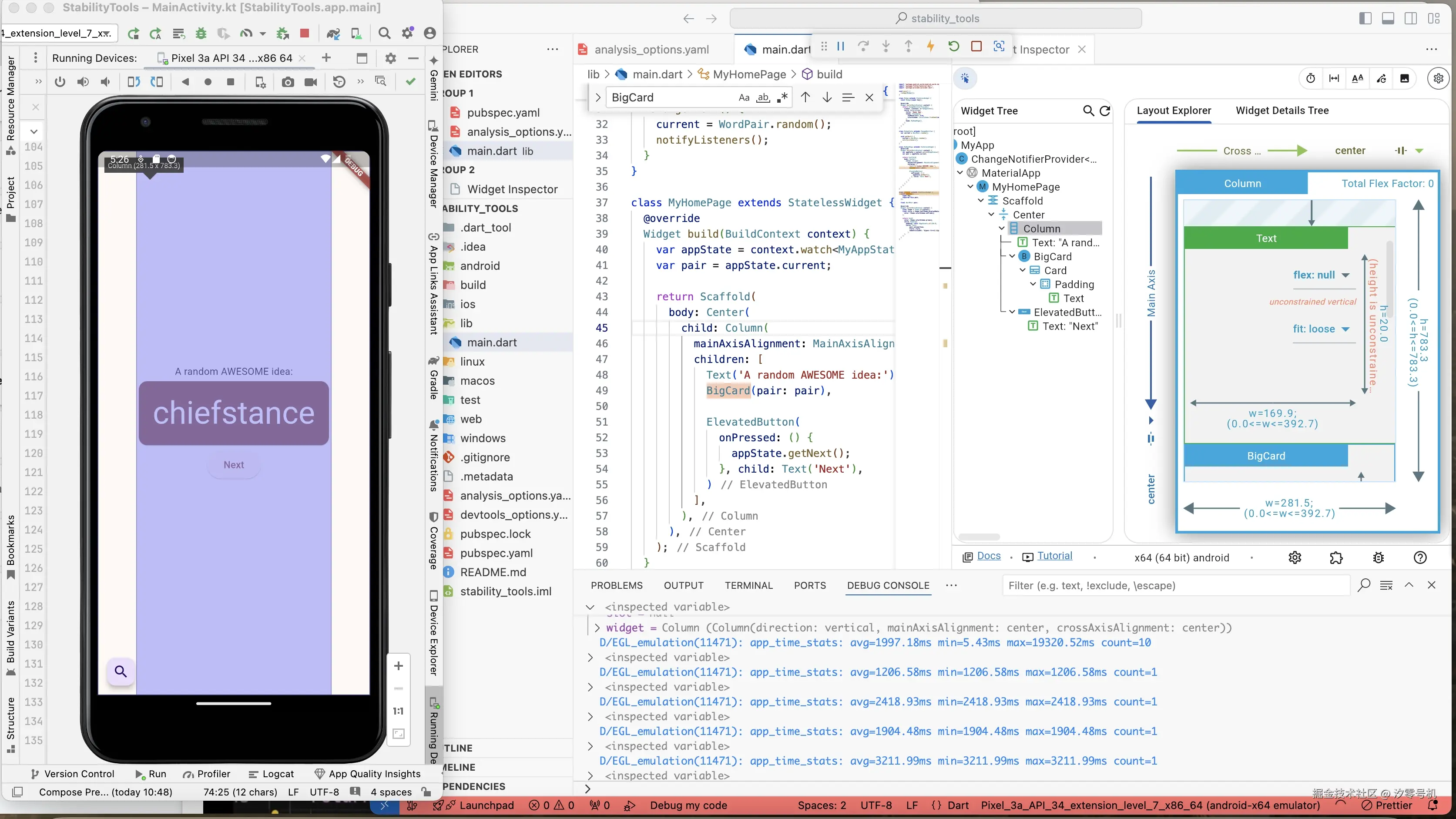Open the Tutorial link

pos(1055,556)
